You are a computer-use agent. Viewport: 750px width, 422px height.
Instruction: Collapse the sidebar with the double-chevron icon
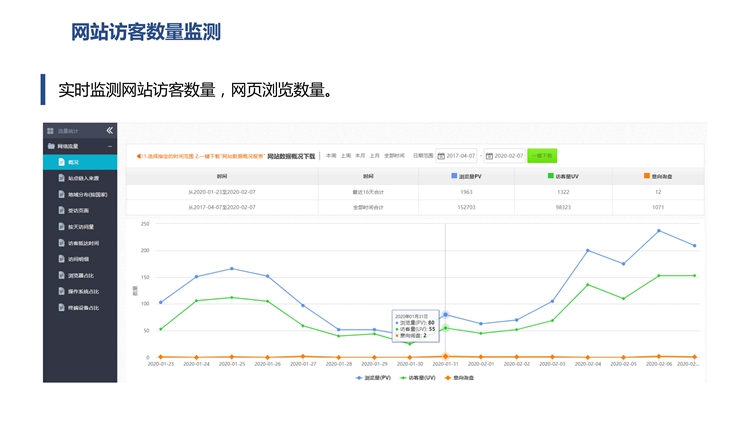(x=109, y=131)
